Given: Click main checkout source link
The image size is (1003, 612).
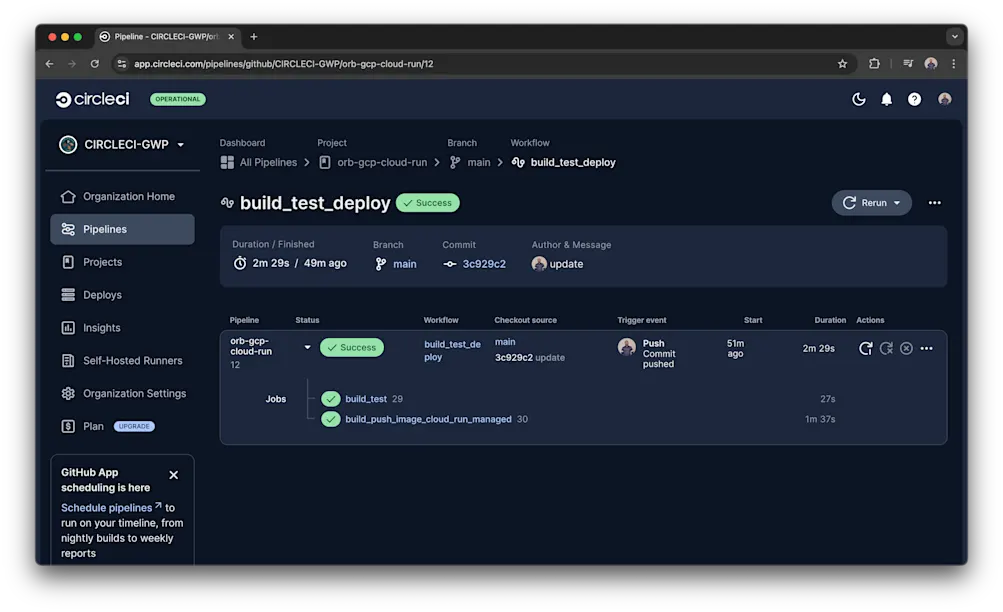Looking at the screenshot, I should [505, 342].
